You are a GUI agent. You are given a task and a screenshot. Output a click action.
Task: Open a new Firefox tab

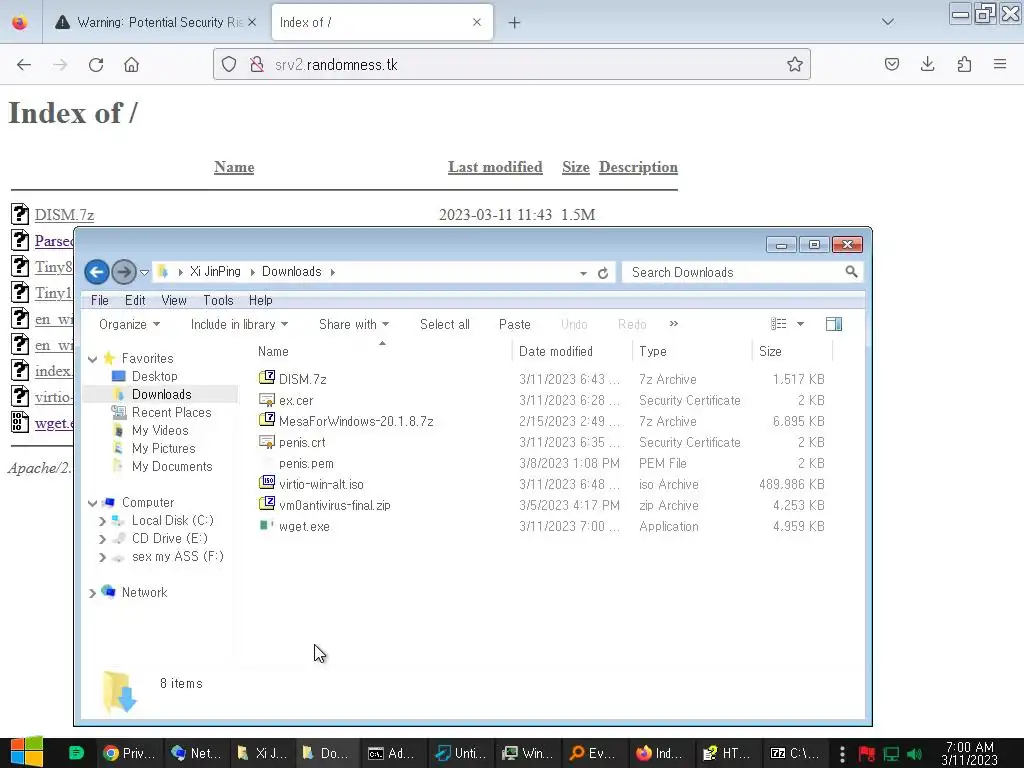pyautogui.click(x=515, y=23)
